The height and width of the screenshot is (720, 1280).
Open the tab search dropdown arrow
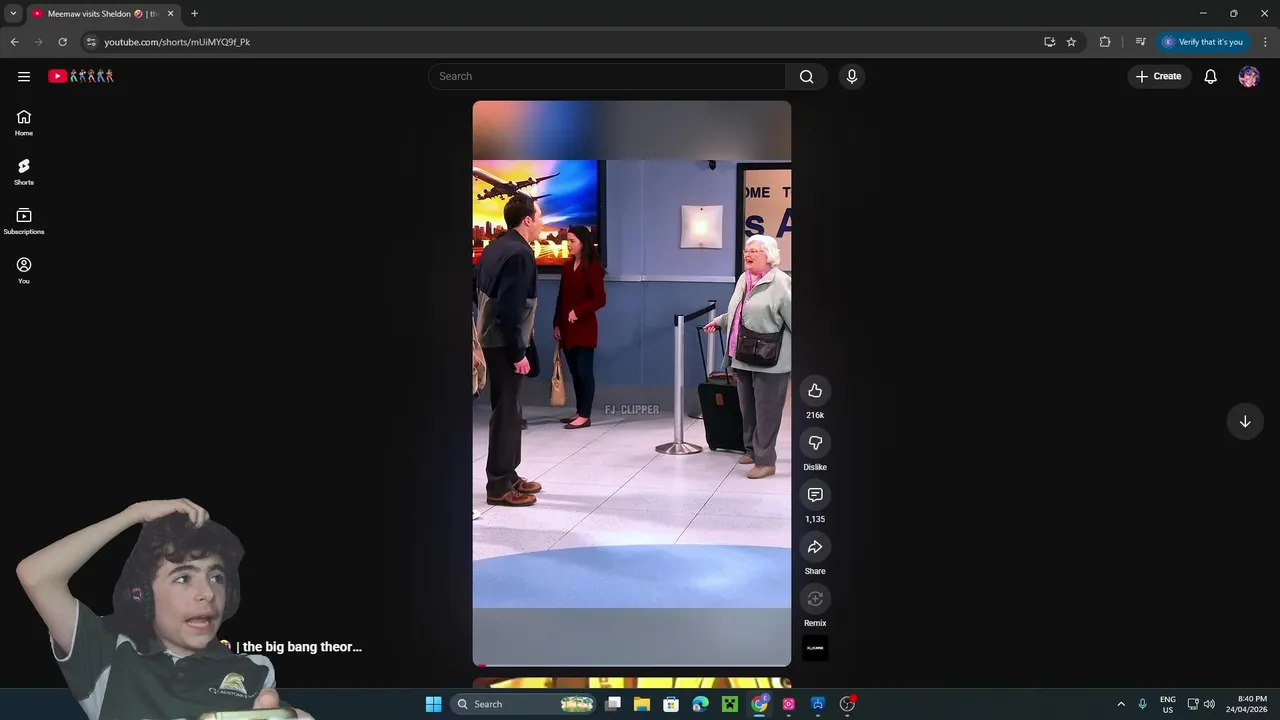point(13,13)
